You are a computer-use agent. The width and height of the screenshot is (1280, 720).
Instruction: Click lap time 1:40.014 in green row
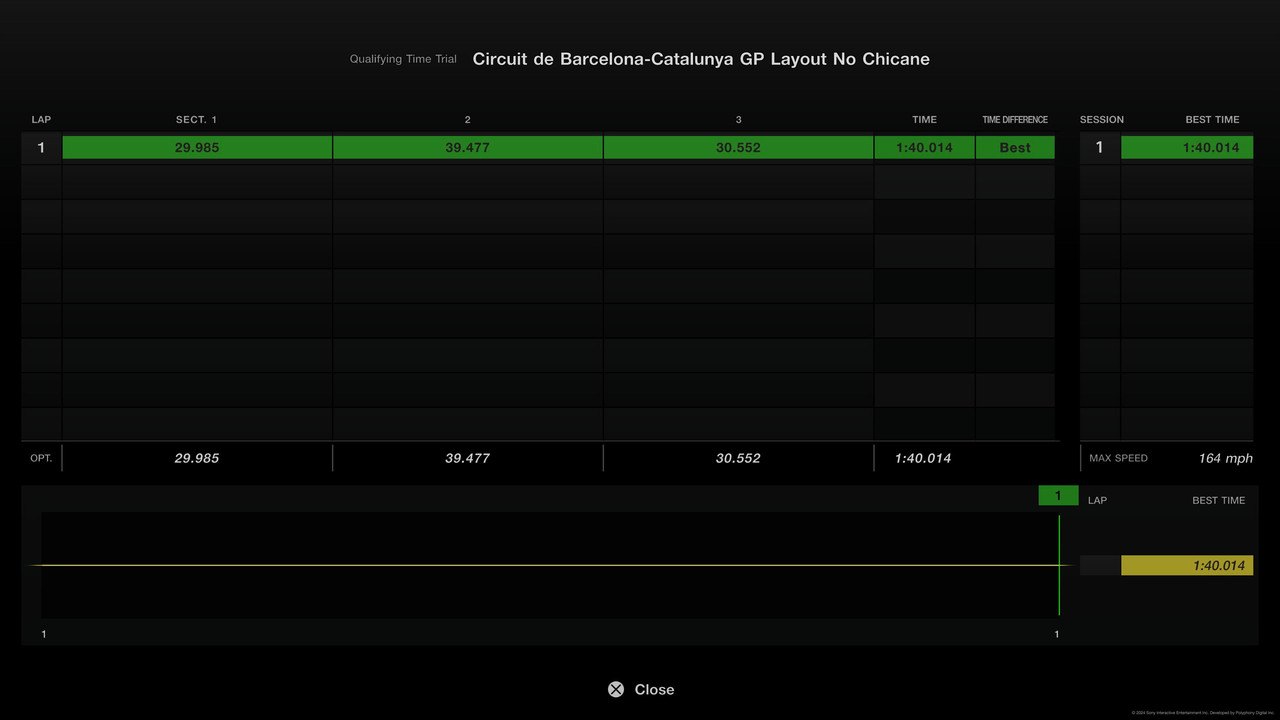[924, 147]
